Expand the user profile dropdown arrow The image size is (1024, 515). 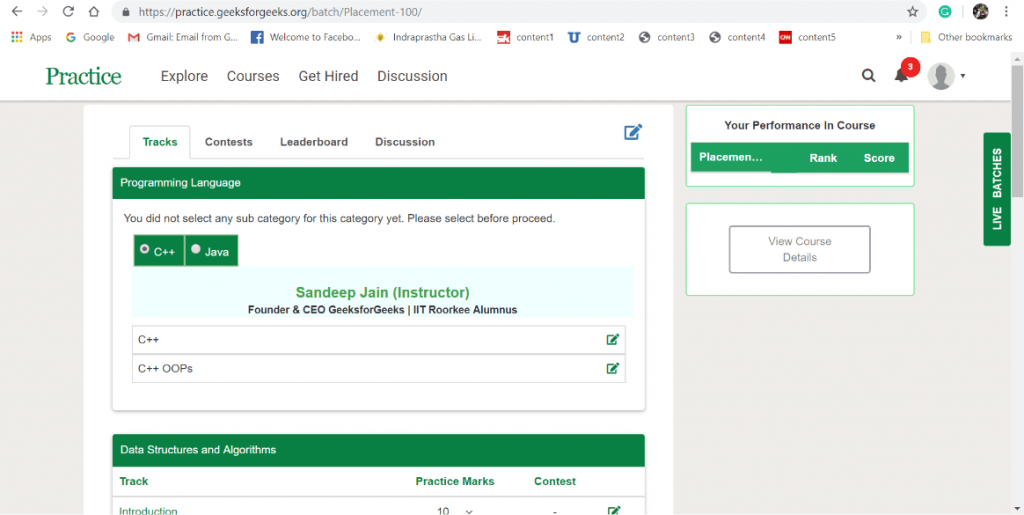(963, 76)
